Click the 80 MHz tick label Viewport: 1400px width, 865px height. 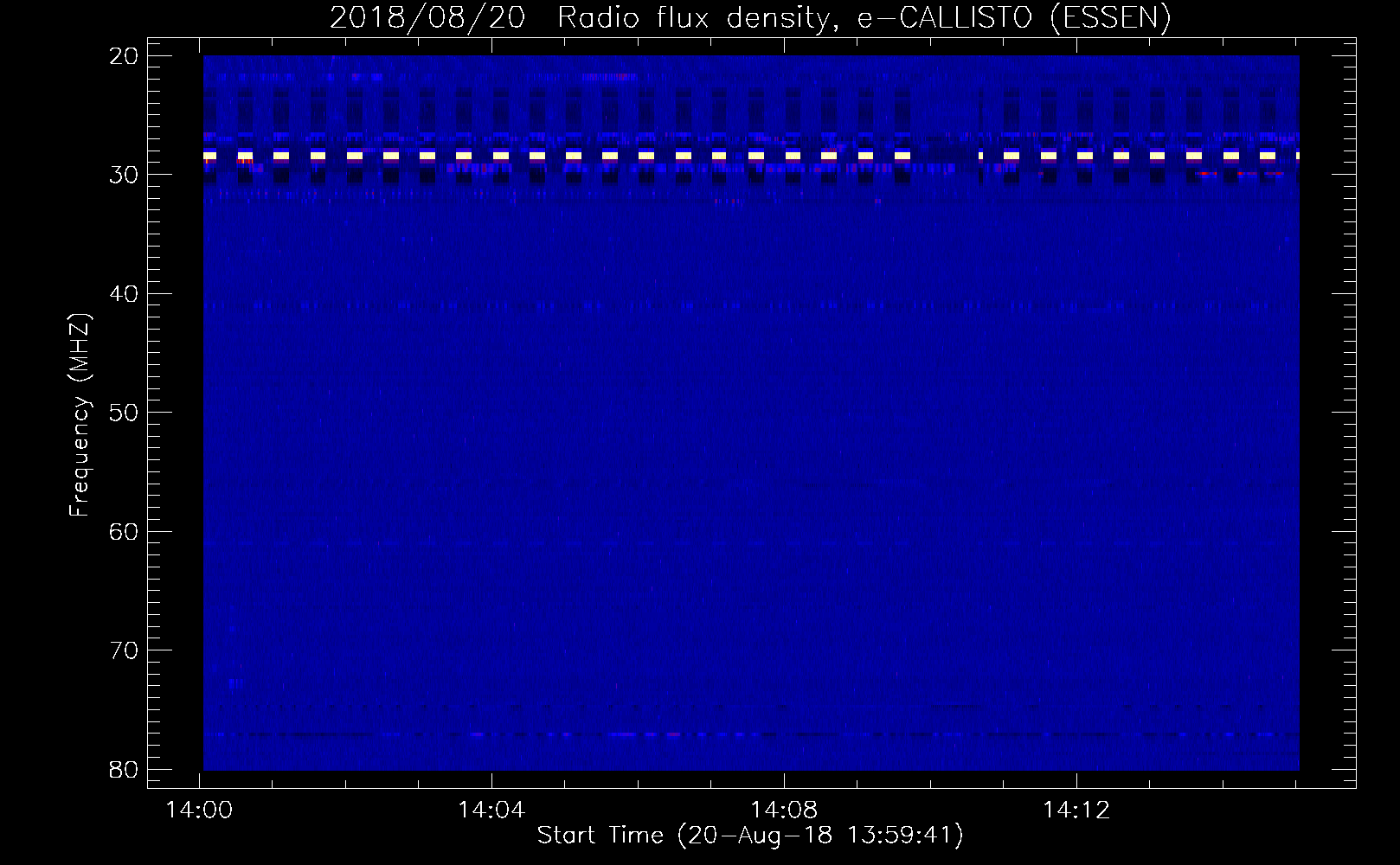click(124, 769)
